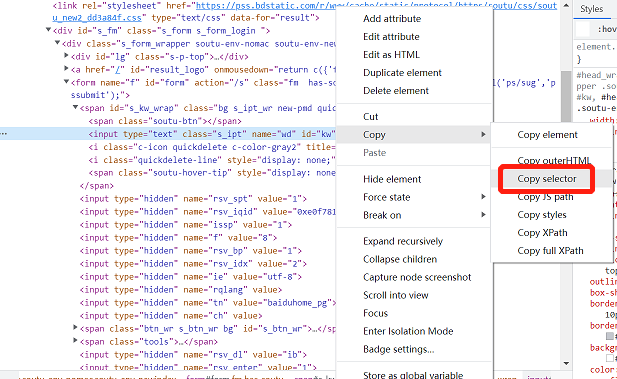Click the white background color swatch

point(610,358)
